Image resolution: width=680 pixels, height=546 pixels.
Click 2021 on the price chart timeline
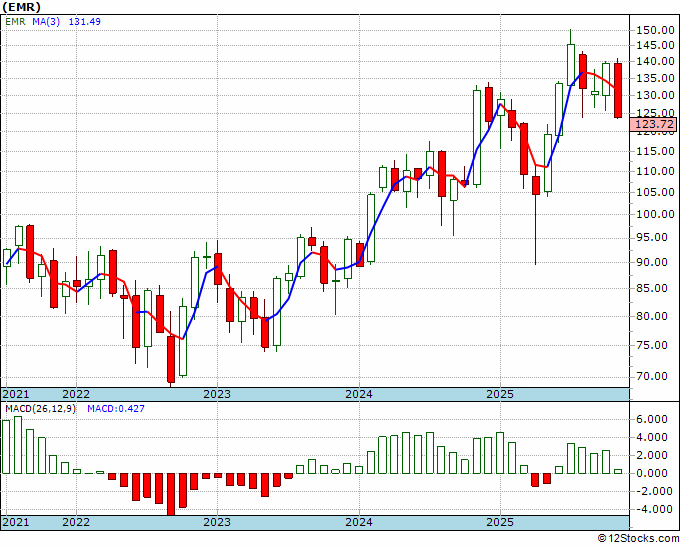coord(16,394)
